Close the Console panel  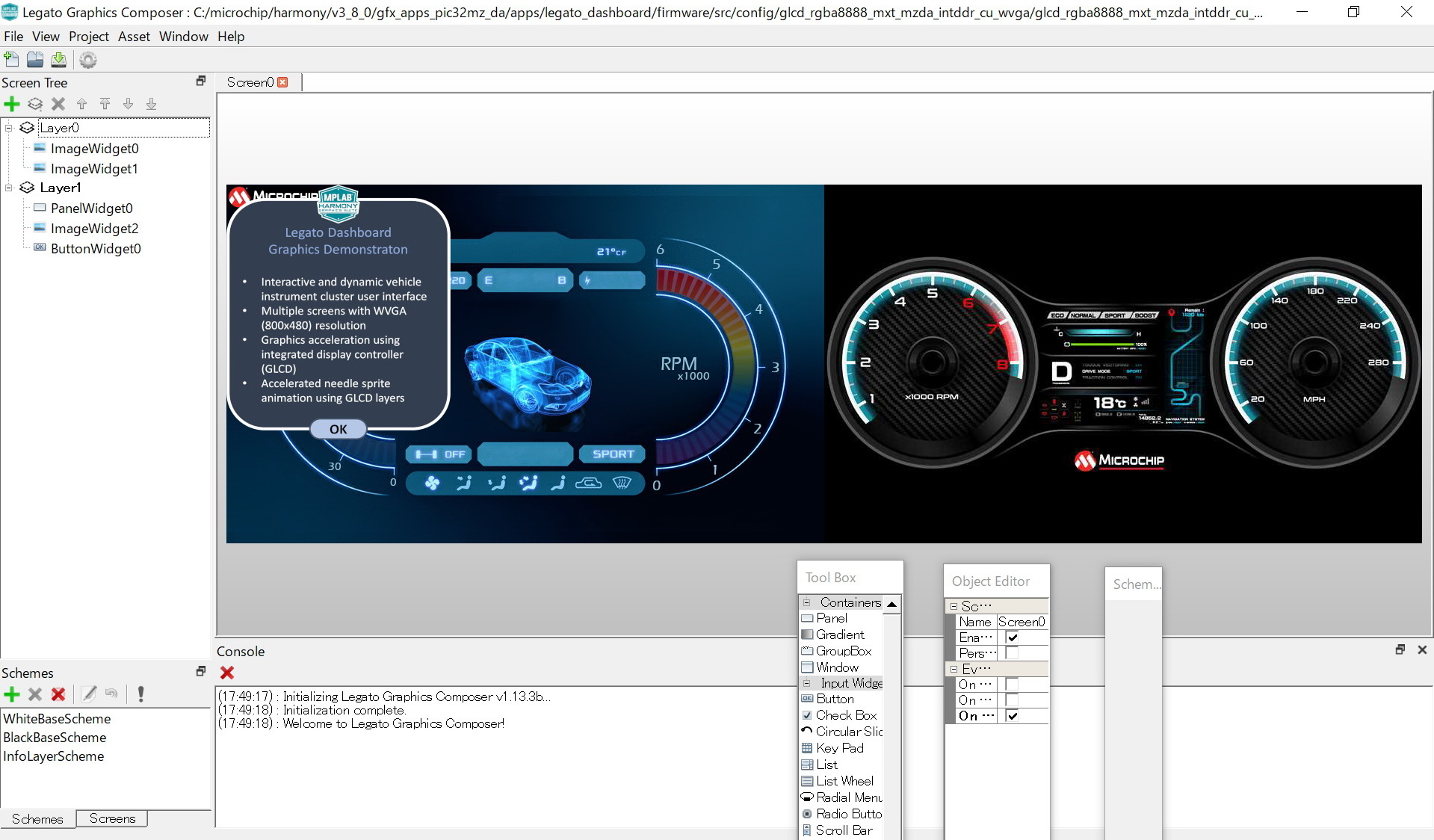pyautogui.click(x=1422, y=649)
